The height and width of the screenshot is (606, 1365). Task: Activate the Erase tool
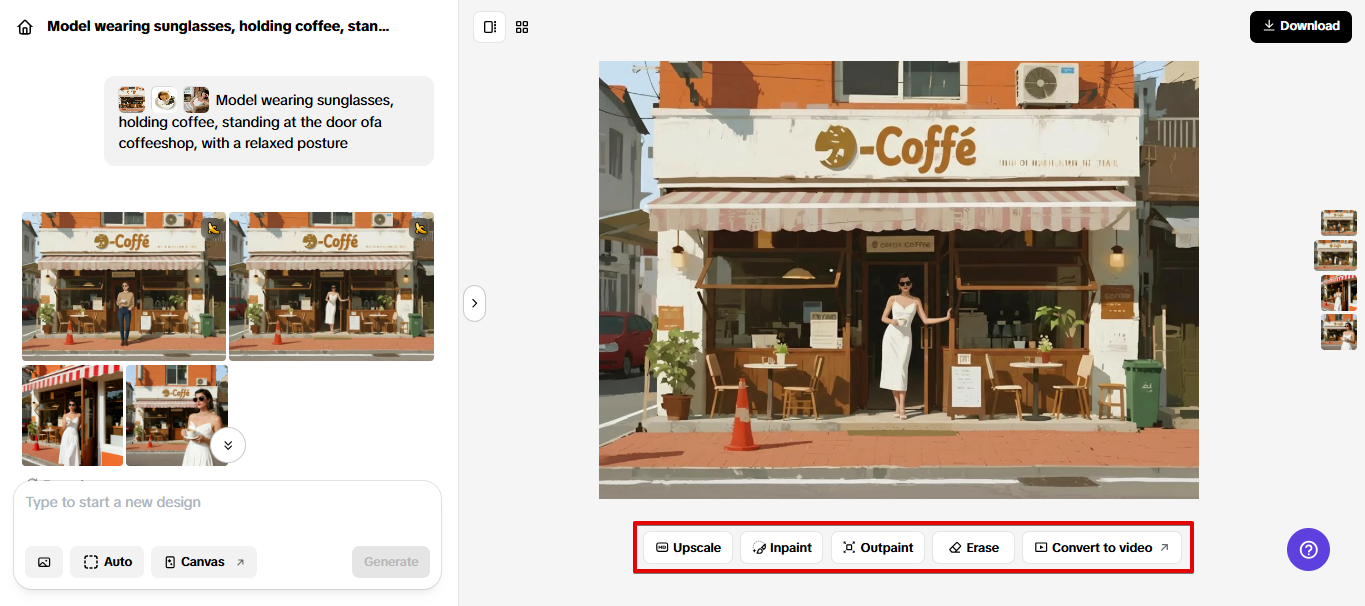pyautogui.click(x=973, y=548)
